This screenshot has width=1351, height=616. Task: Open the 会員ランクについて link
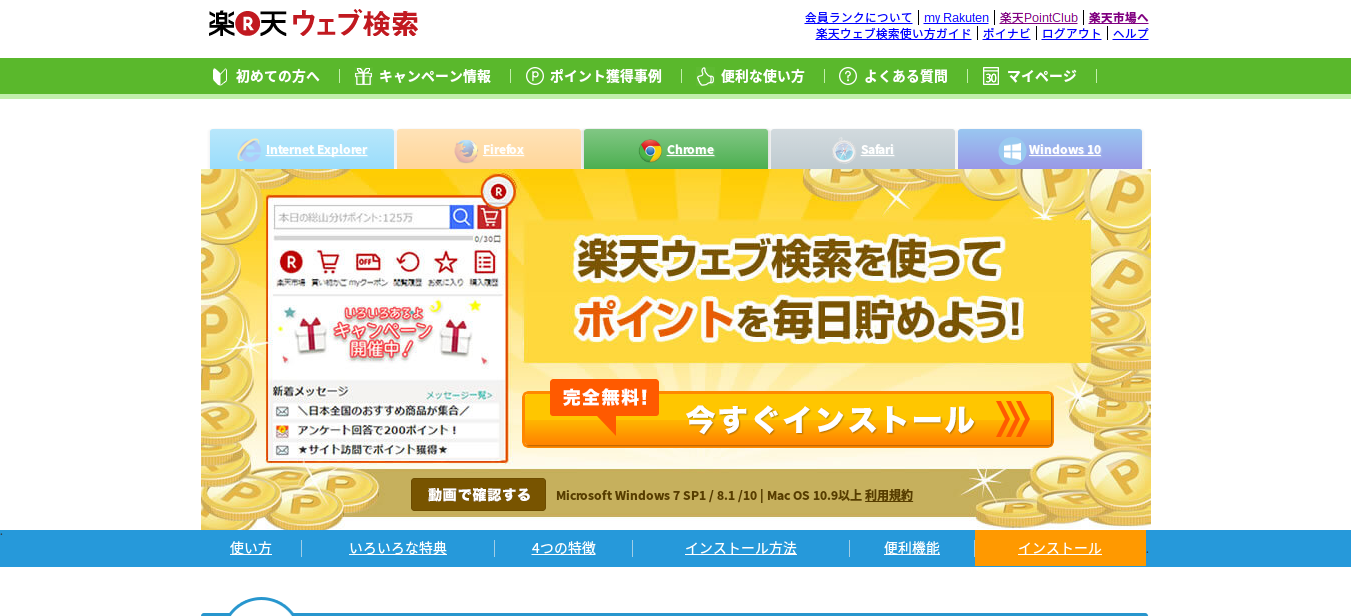859,17
